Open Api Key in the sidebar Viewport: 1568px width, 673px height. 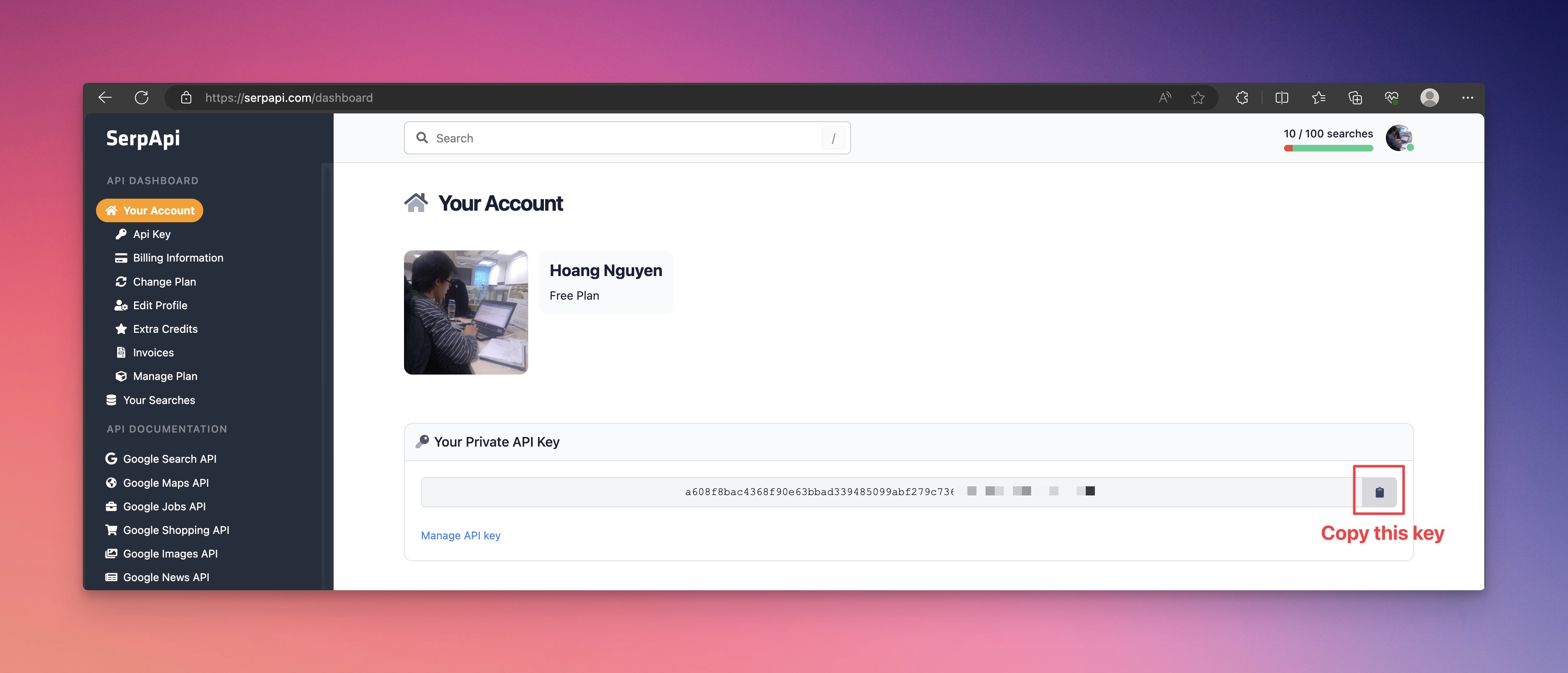(152, 234)
